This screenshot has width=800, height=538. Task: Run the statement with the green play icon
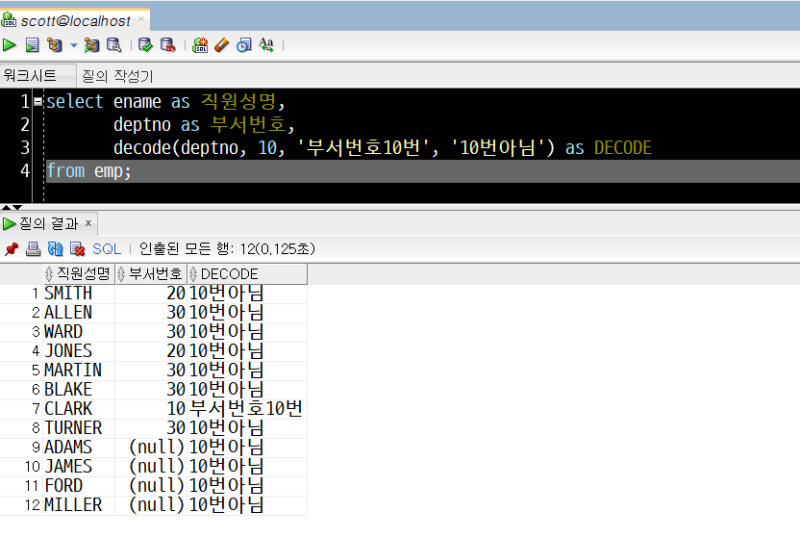point(9,45)
